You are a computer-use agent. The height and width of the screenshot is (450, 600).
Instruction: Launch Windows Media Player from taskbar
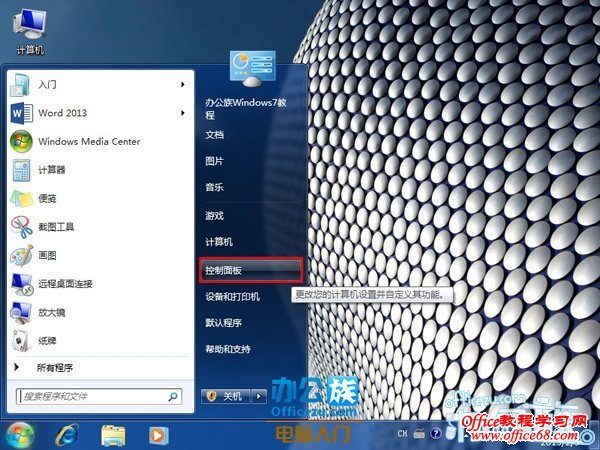click(158, 435)
